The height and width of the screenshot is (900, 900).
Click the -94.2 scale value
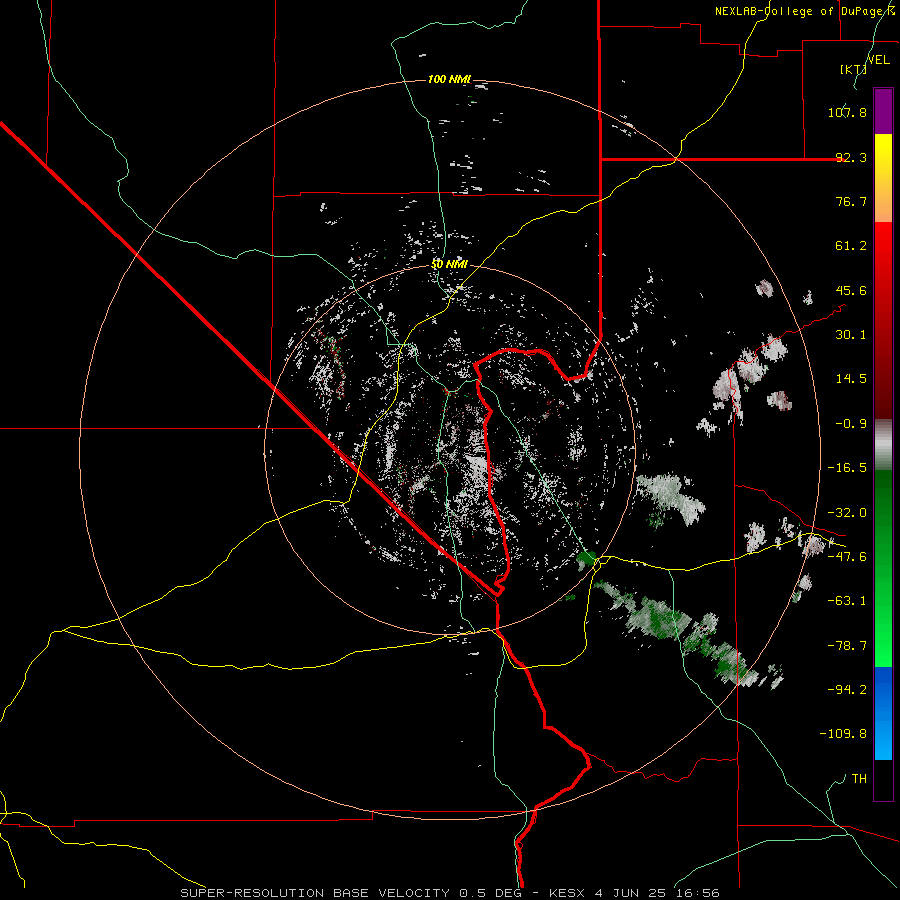click(847, 689)
